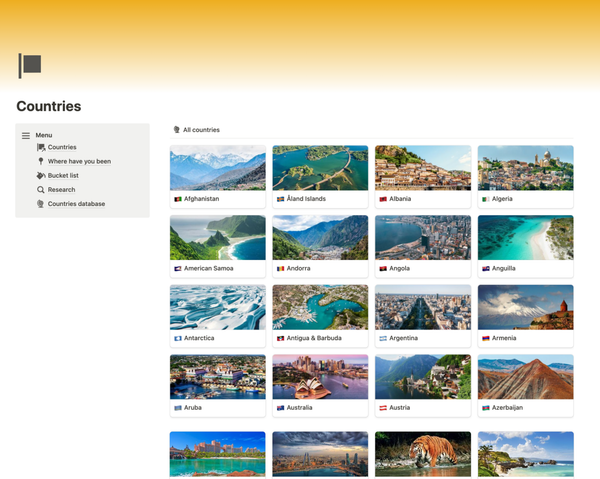Open the Armenia monastery and mountain photo
Viewport: 600px width, 479px height.
[x=525, y=307]
